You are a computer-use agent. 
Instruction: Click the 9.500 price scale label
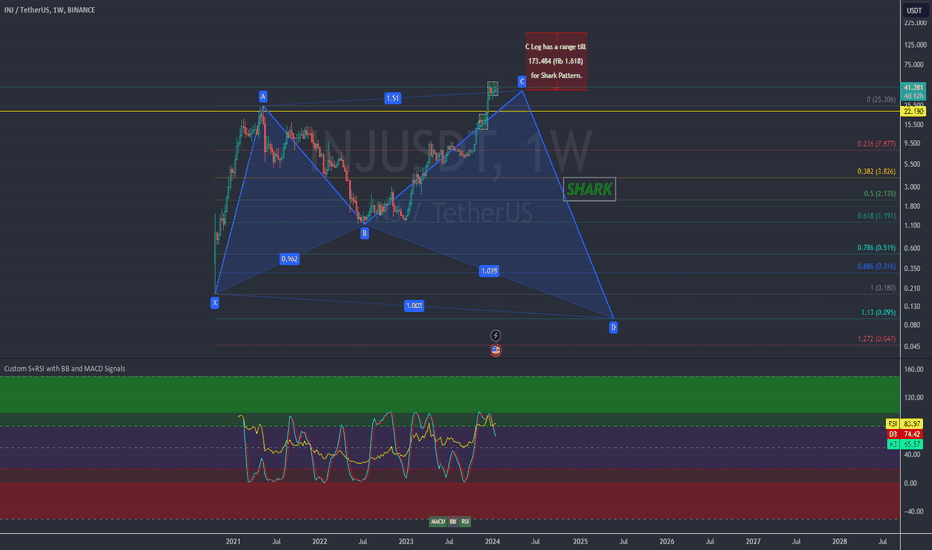912,143
